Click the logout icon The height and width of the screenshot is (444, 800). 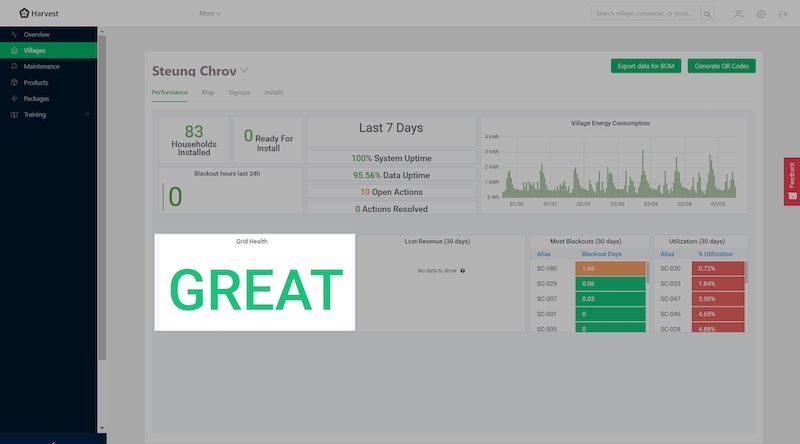click(x=783, y=14)
